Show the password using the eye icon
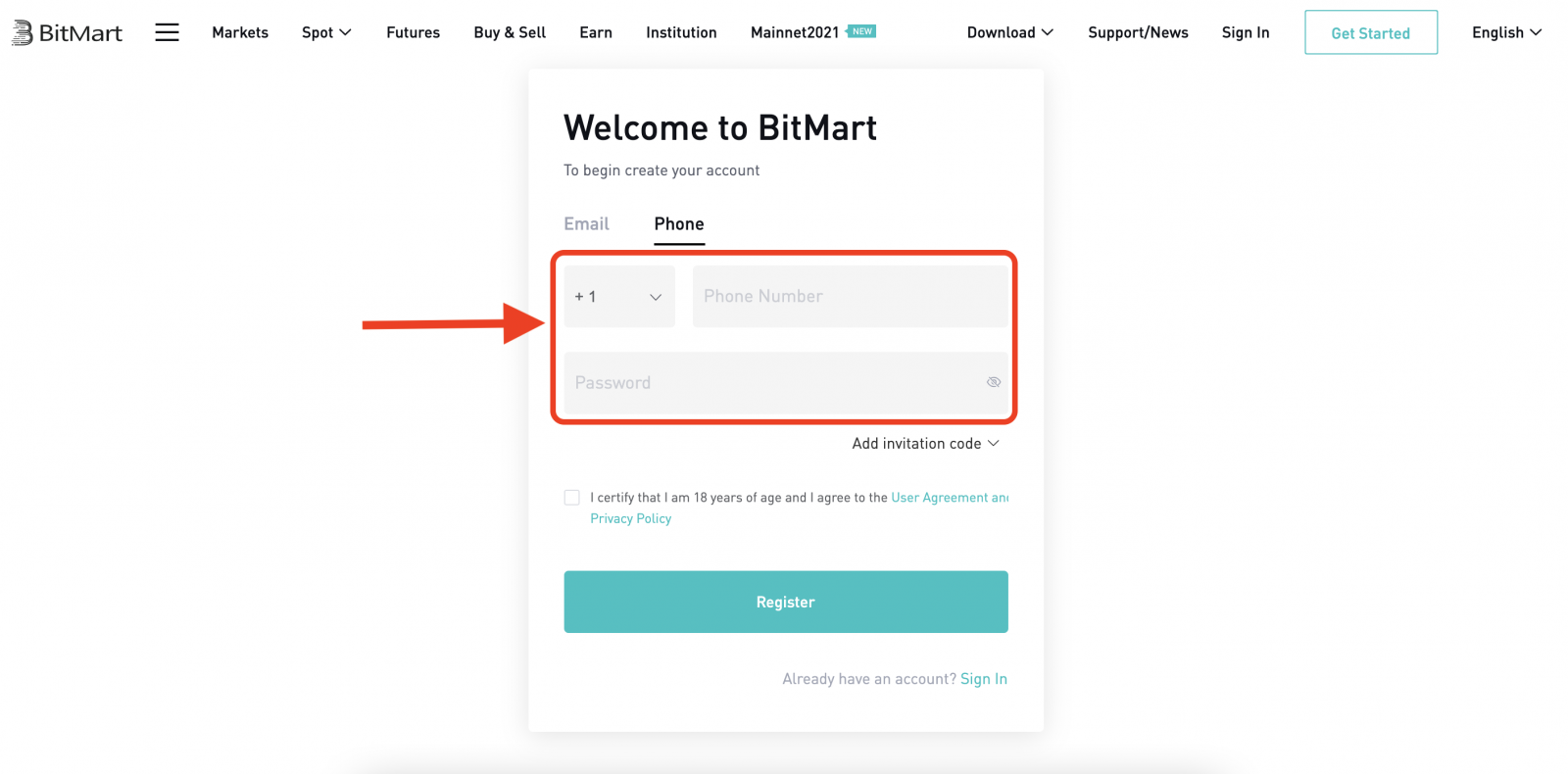This screenshot has height=774, width=1568. [993, 382]
